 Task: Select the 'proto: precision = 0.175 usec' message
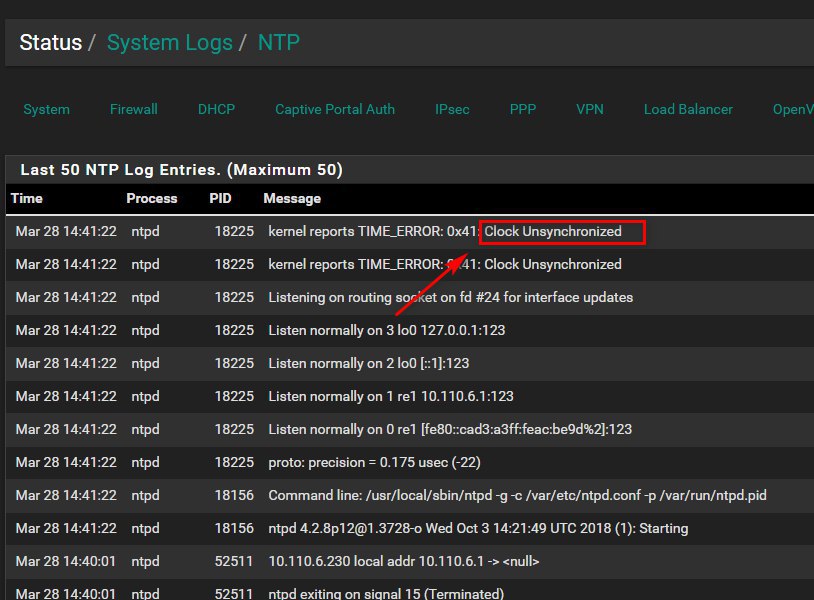point(374,462)
